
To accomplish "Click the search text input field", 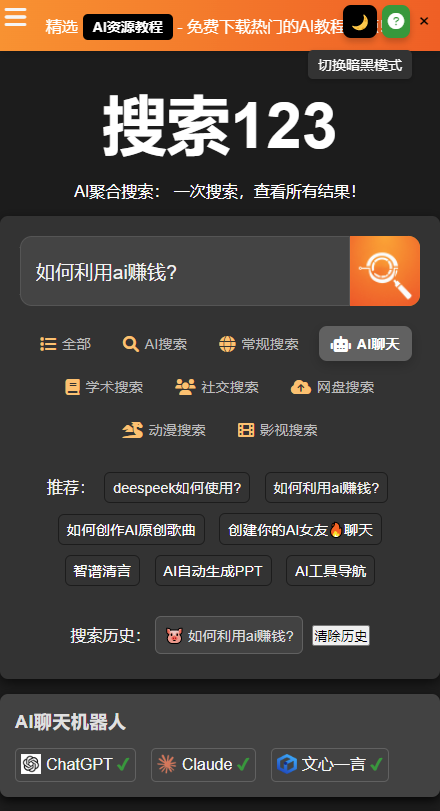I will coord(185,271).
